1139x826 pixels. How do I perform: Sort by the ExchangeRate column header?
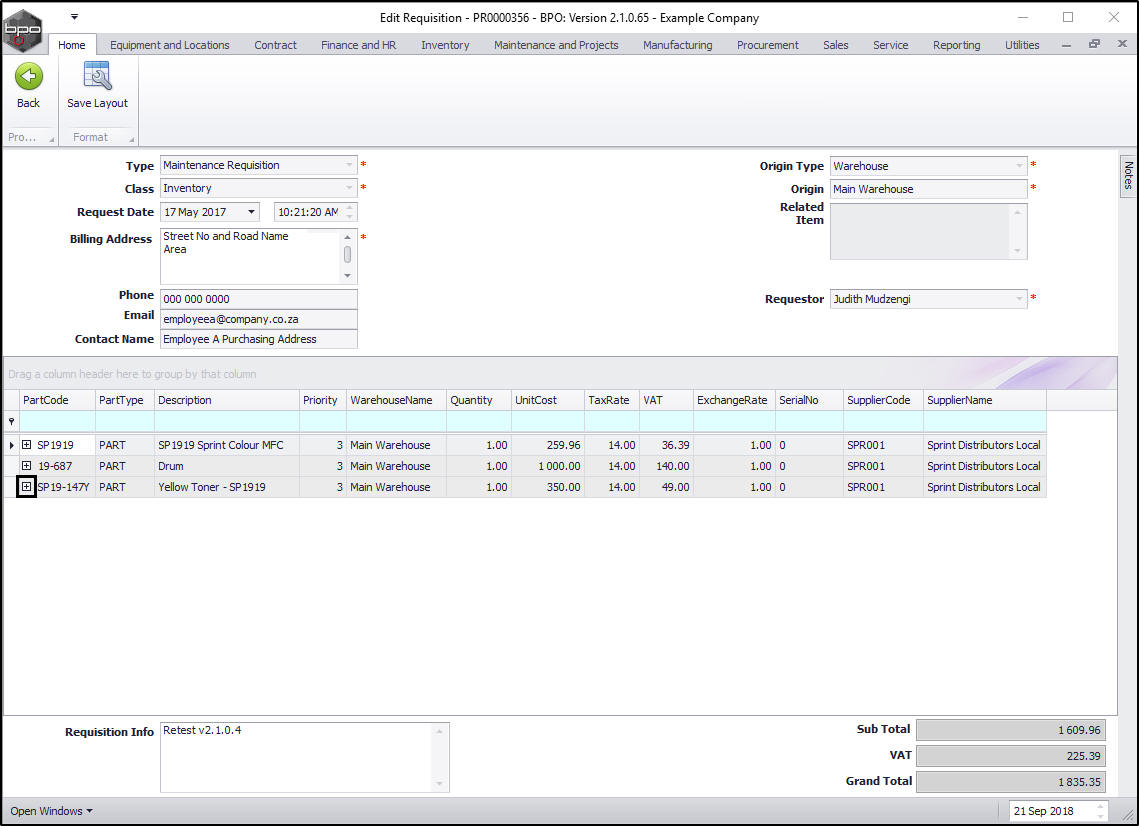pos(734,400)
